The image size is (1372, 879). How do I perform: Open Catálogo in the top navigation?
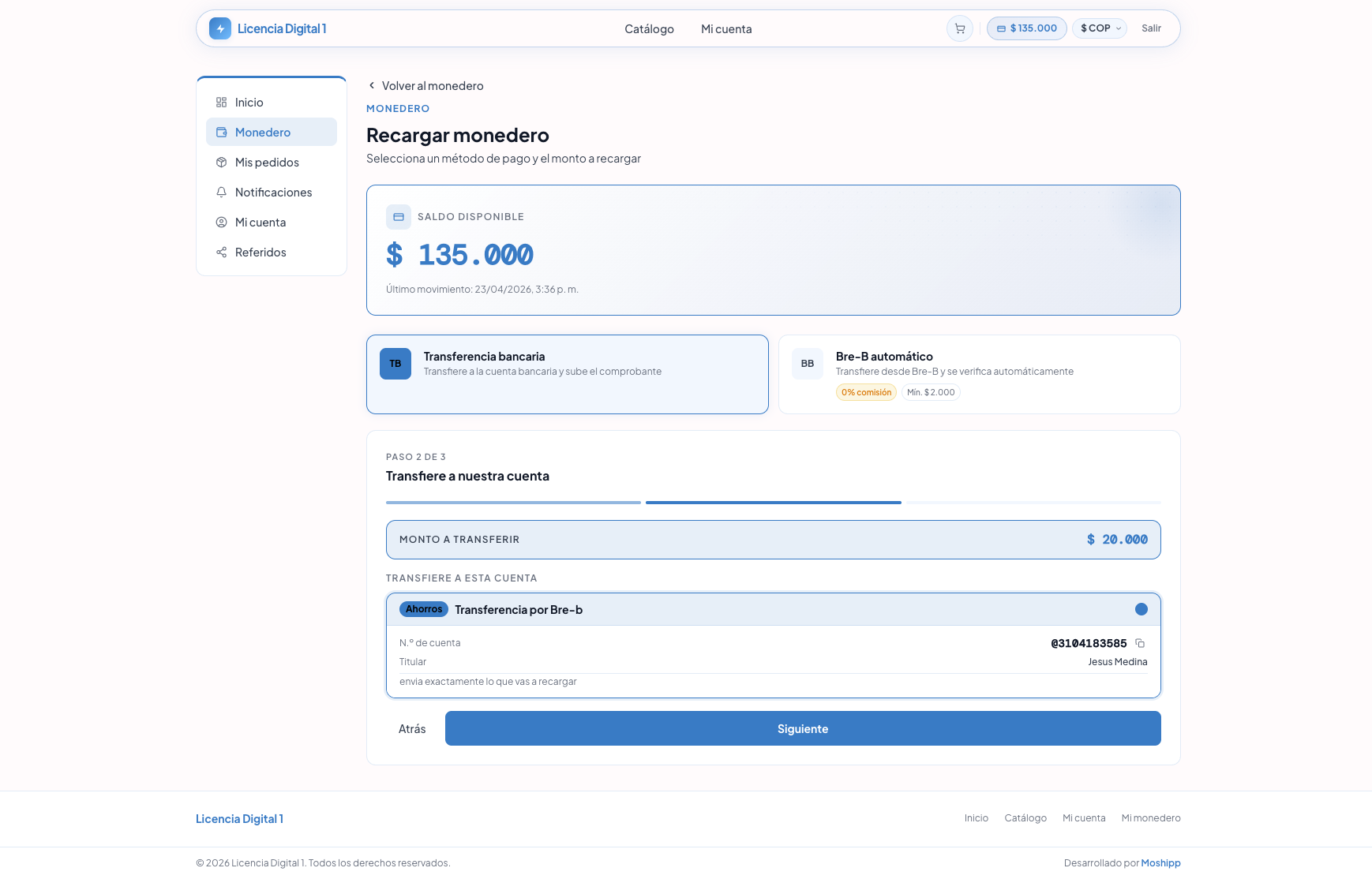[x=649, y=29]
